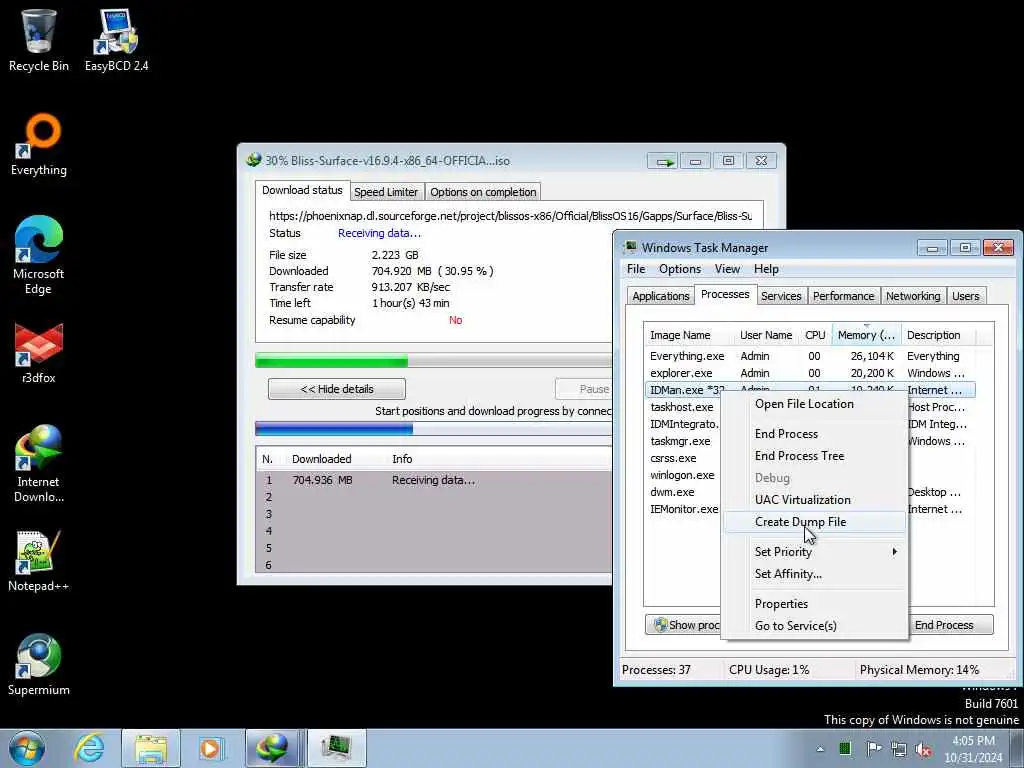Screen dimensions: 1024x768
Task: Open the Action Center flag icon
Action: click(x=873, y=748)
